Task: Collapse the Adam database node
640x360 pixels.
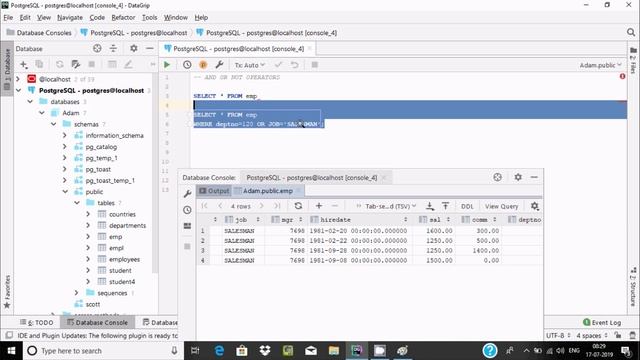Action: [42, 113]
